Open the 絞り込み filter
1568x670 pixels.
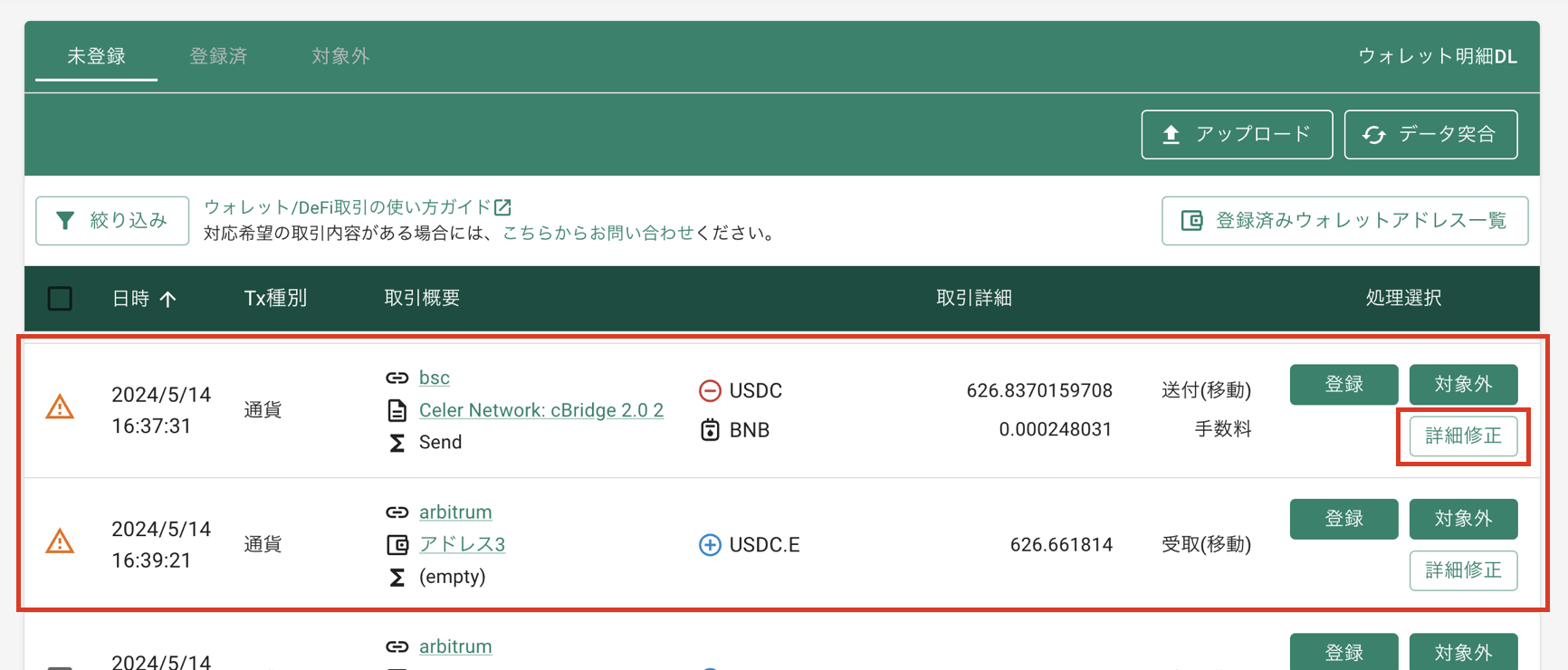pos(112,221)
